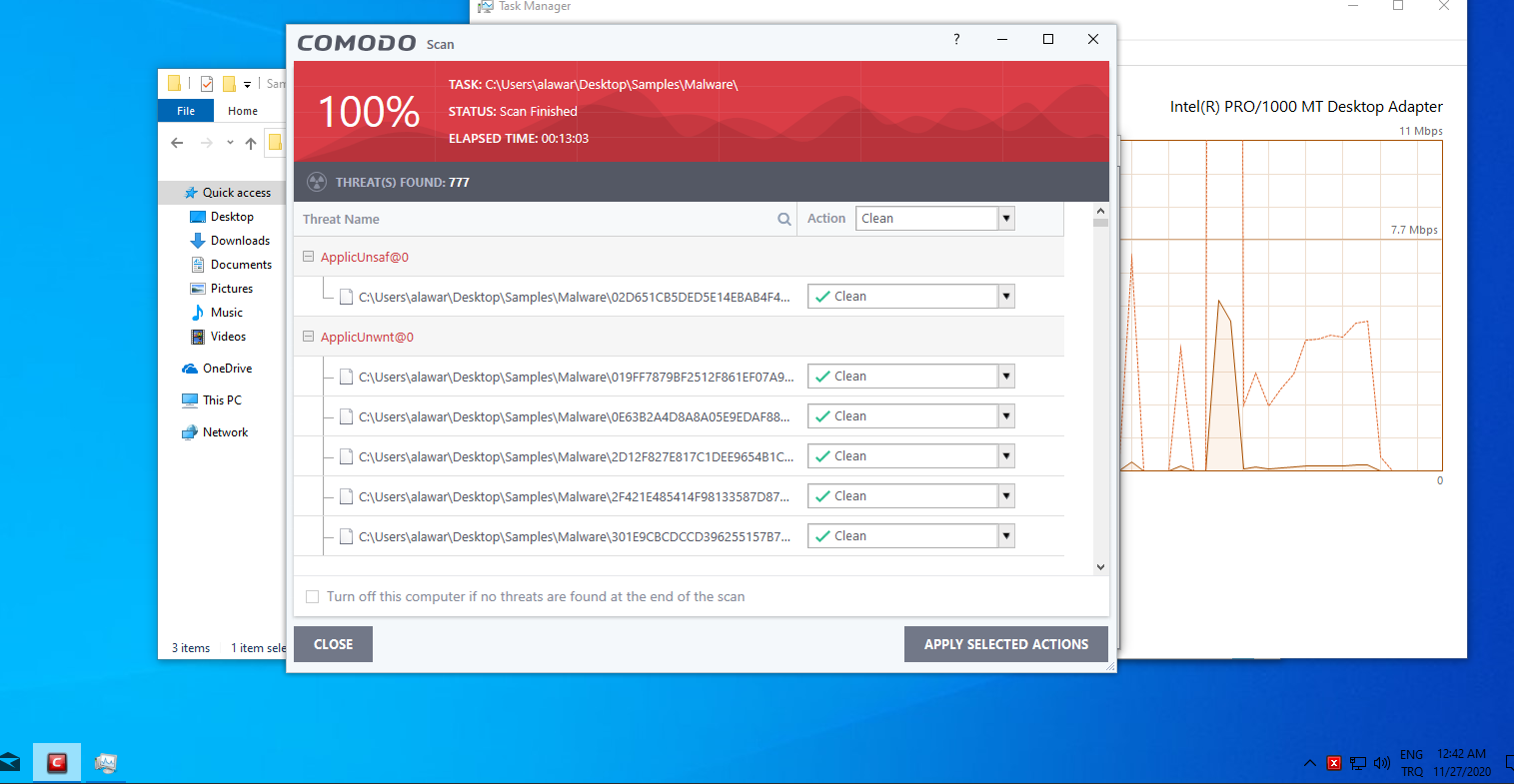
Task: Select This PC in Explorer sidebar
Action: pyautogui.click(x=222, y=400)
